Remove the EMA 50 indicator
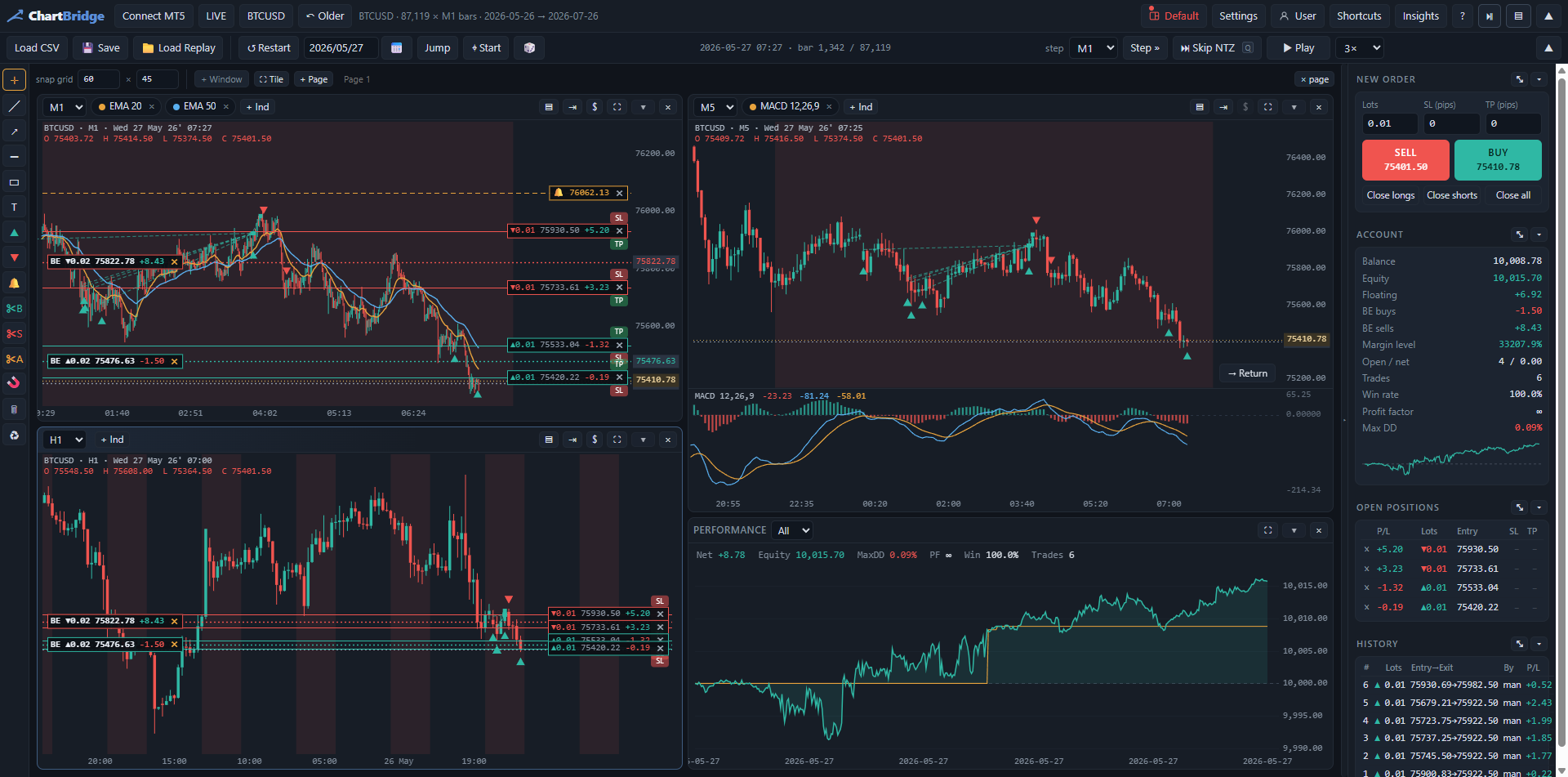This screenshot has height=777, width=1568. click(x=226, y=107)
